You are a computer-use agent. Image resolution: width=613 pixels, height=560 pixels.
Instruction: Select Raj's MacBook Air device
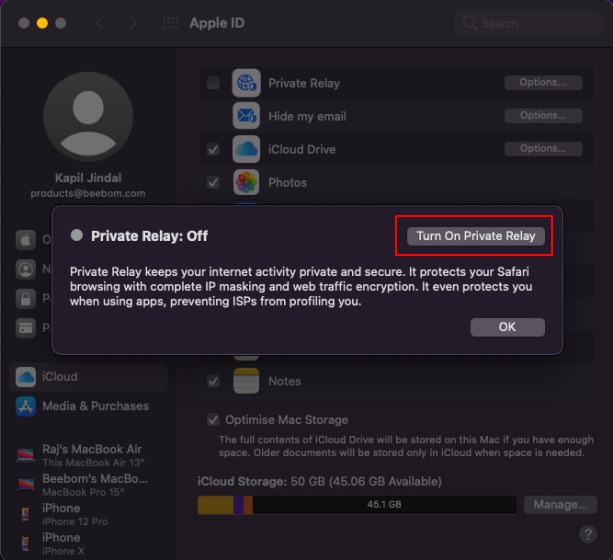point(88,455)
